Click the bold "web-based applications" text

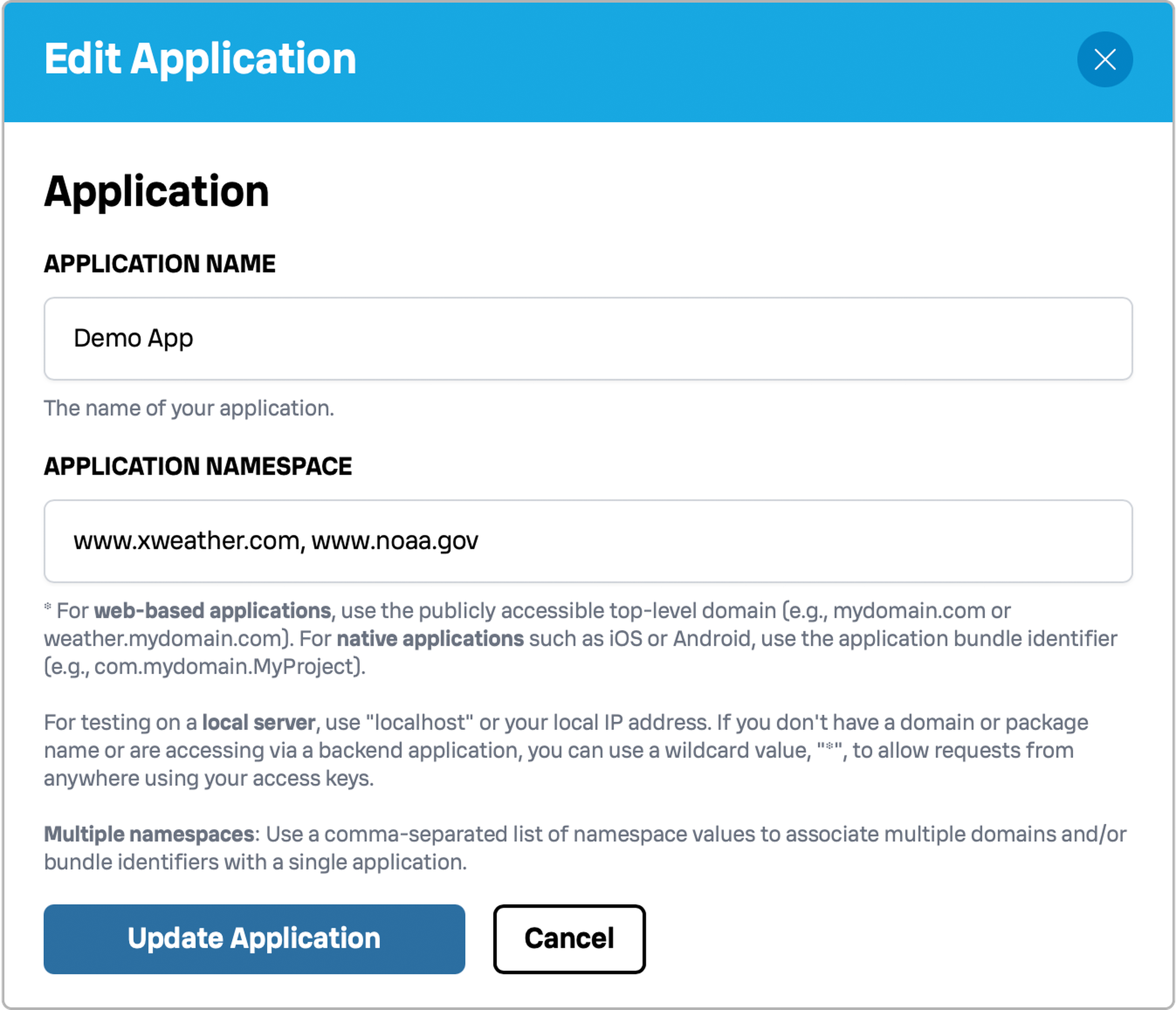212,611
